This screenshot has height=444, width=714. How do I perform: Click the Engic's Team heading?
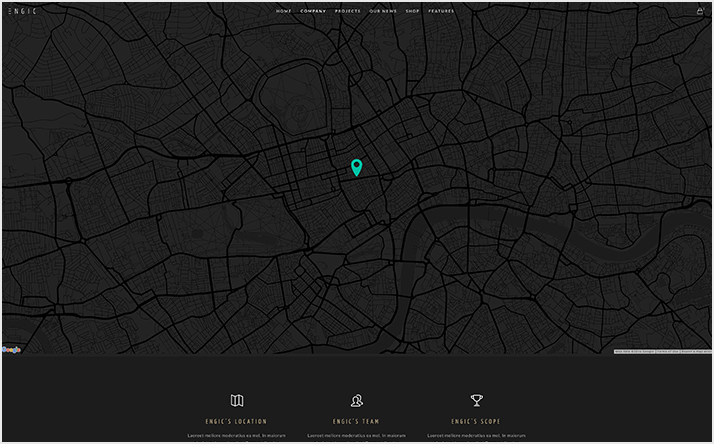coord(357,422)
